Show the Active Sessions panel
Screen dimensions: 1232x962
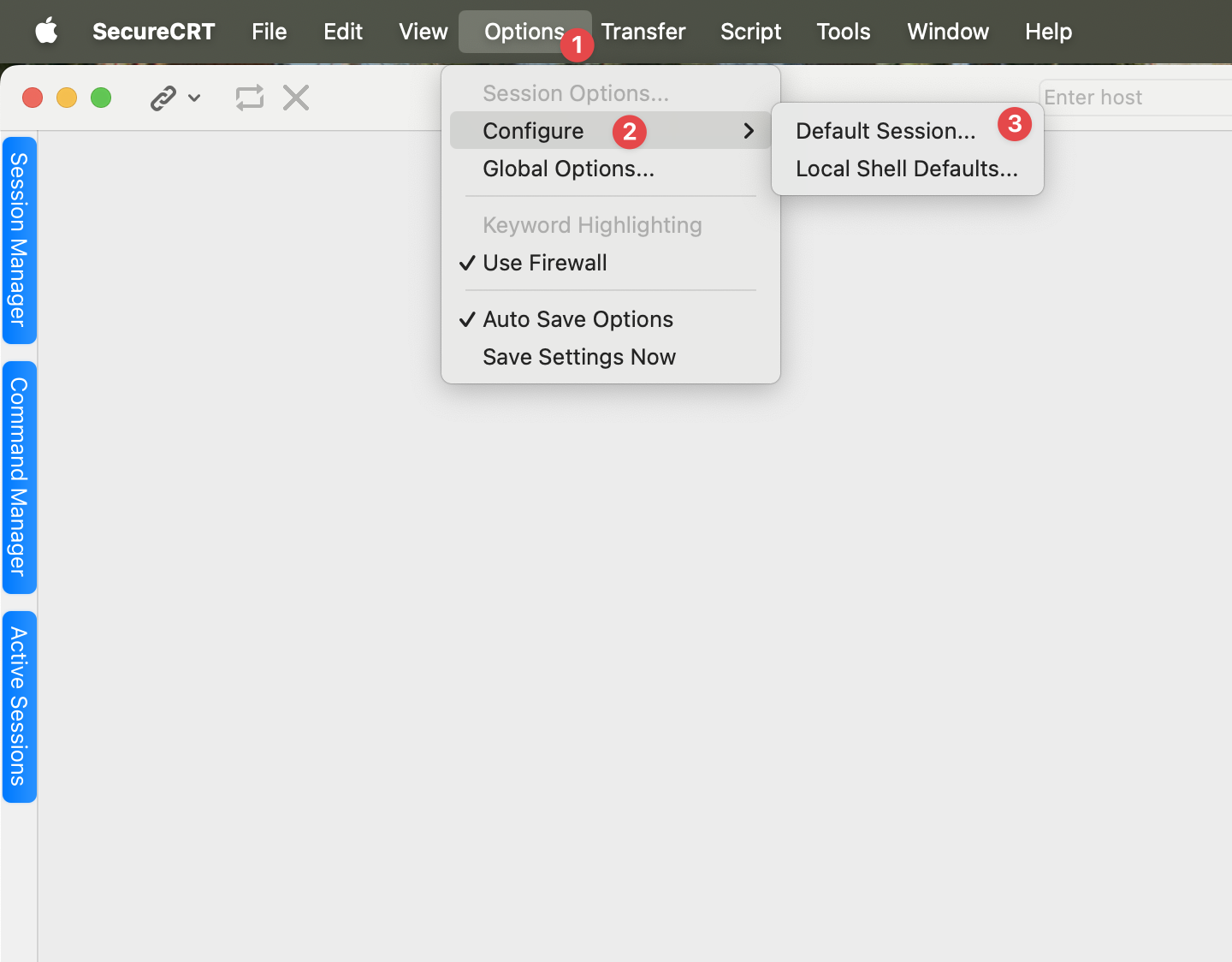point(18,705)
